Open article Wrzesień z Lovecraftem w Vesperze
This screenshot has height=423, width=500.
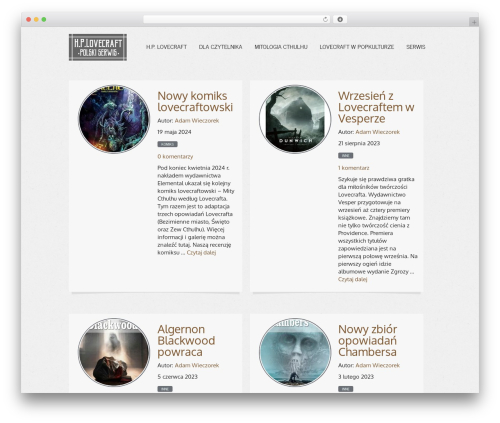(x=376, y=107)
